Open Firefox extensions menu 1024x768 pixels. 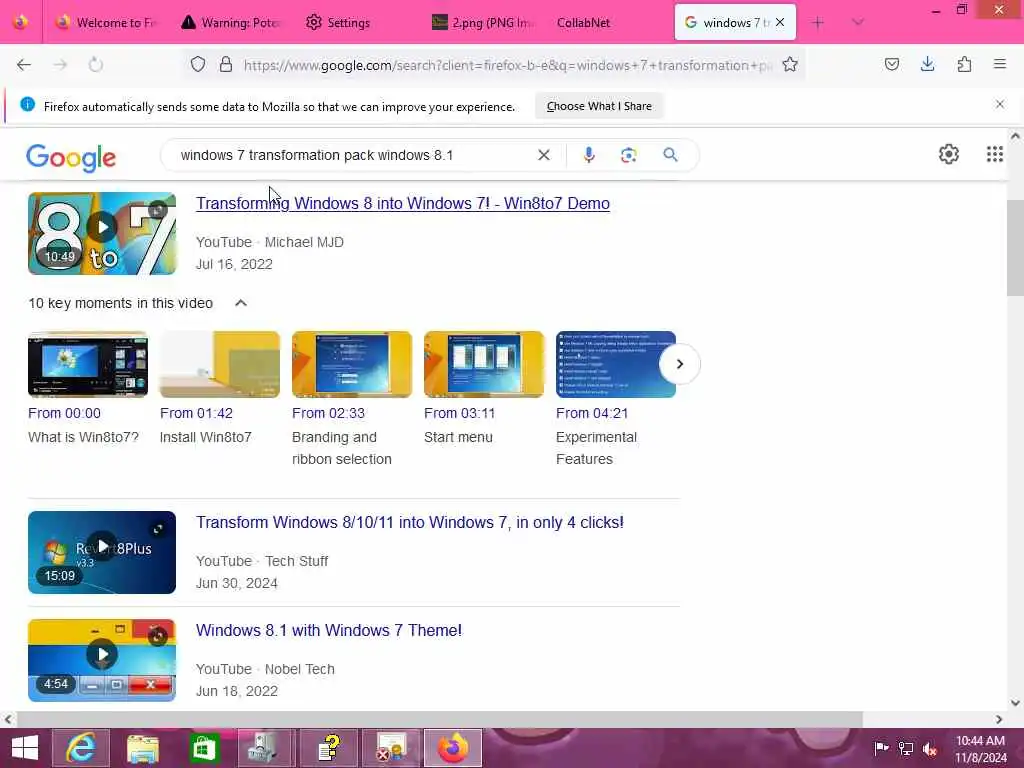coord(964,65)
